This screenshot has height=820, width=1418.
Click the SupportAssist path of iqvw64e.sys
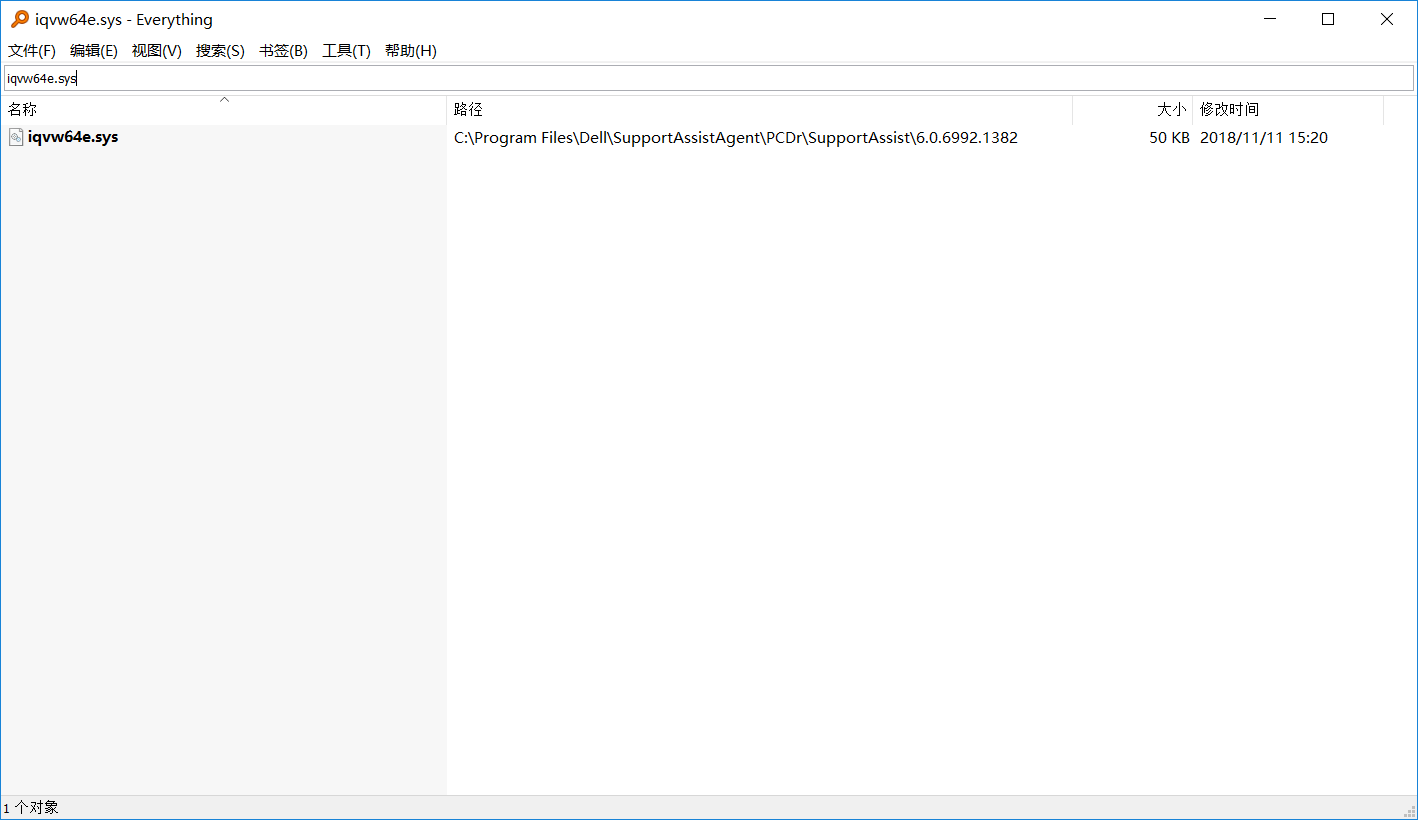point(736,138)
